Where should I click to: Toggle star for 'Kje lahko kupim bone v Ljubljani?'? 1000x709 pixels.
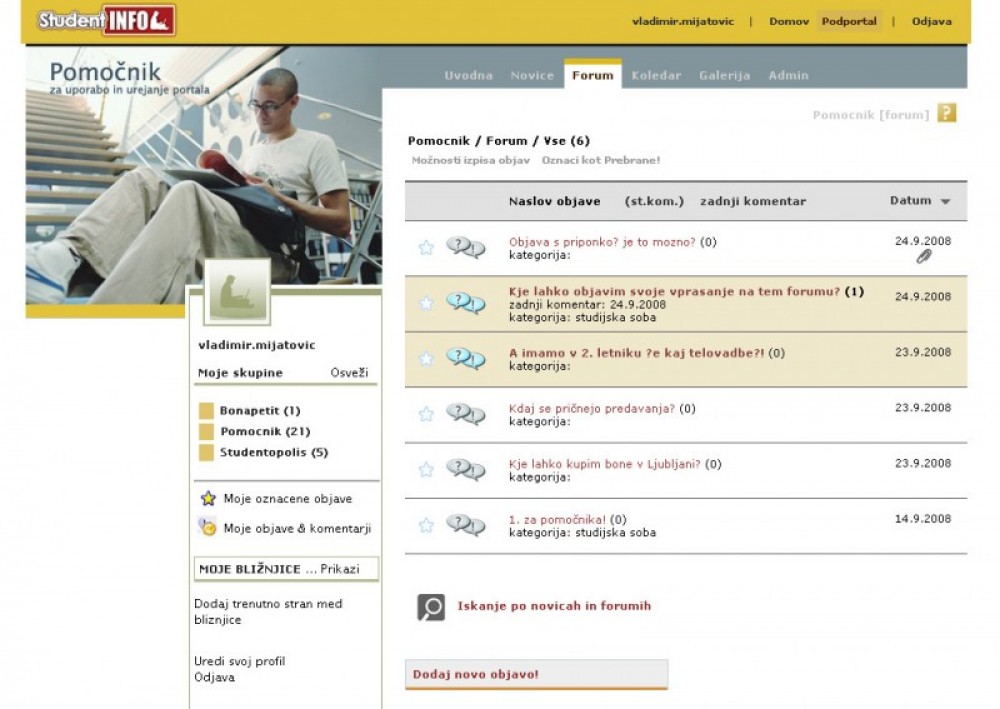(x=426, y=469)
